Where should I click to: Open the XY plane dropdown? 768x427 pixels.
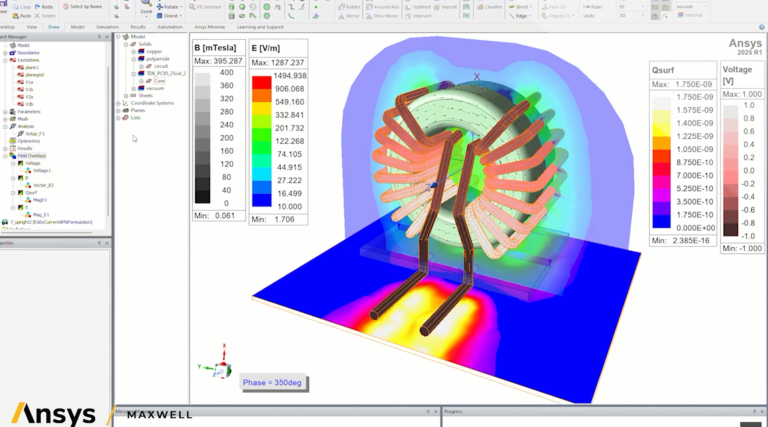coord(631,7)
